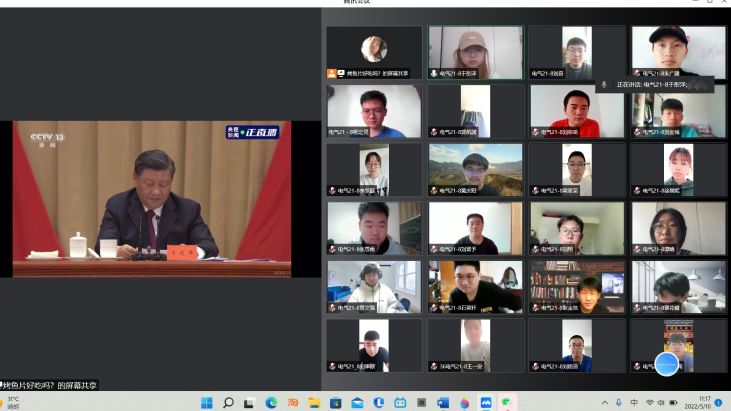Switch to Tencent Meeting taskbar icon

[x=486, y=403]
